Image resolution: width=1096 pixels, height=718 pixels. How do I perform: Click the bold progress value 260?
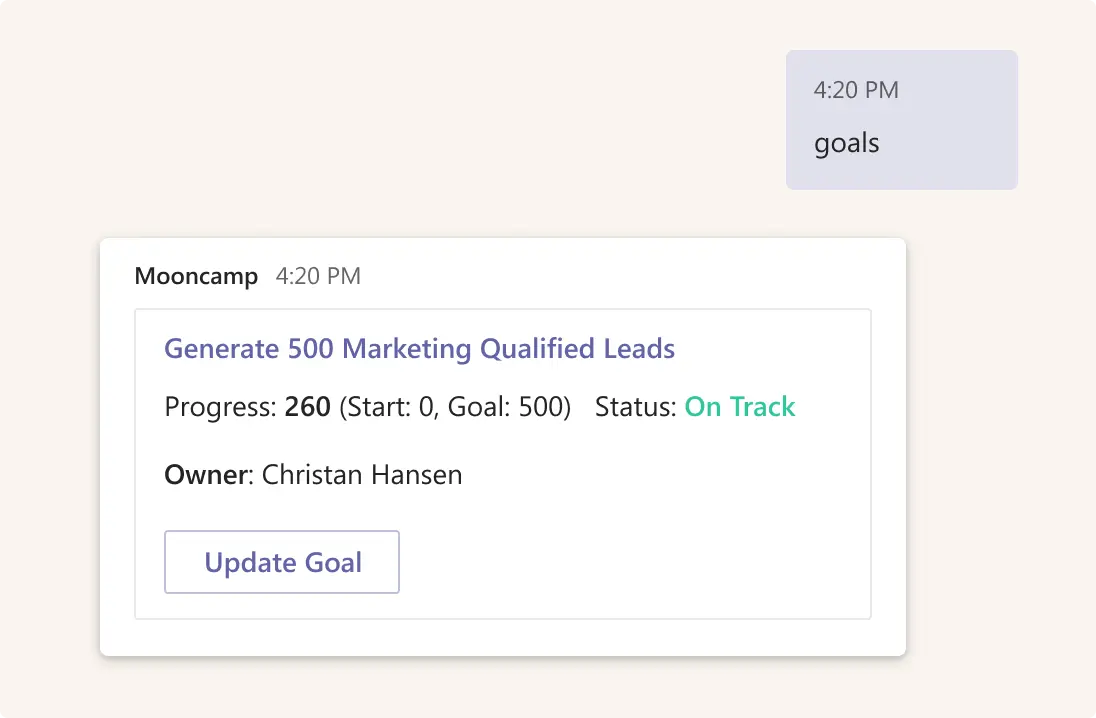[308, 407]
